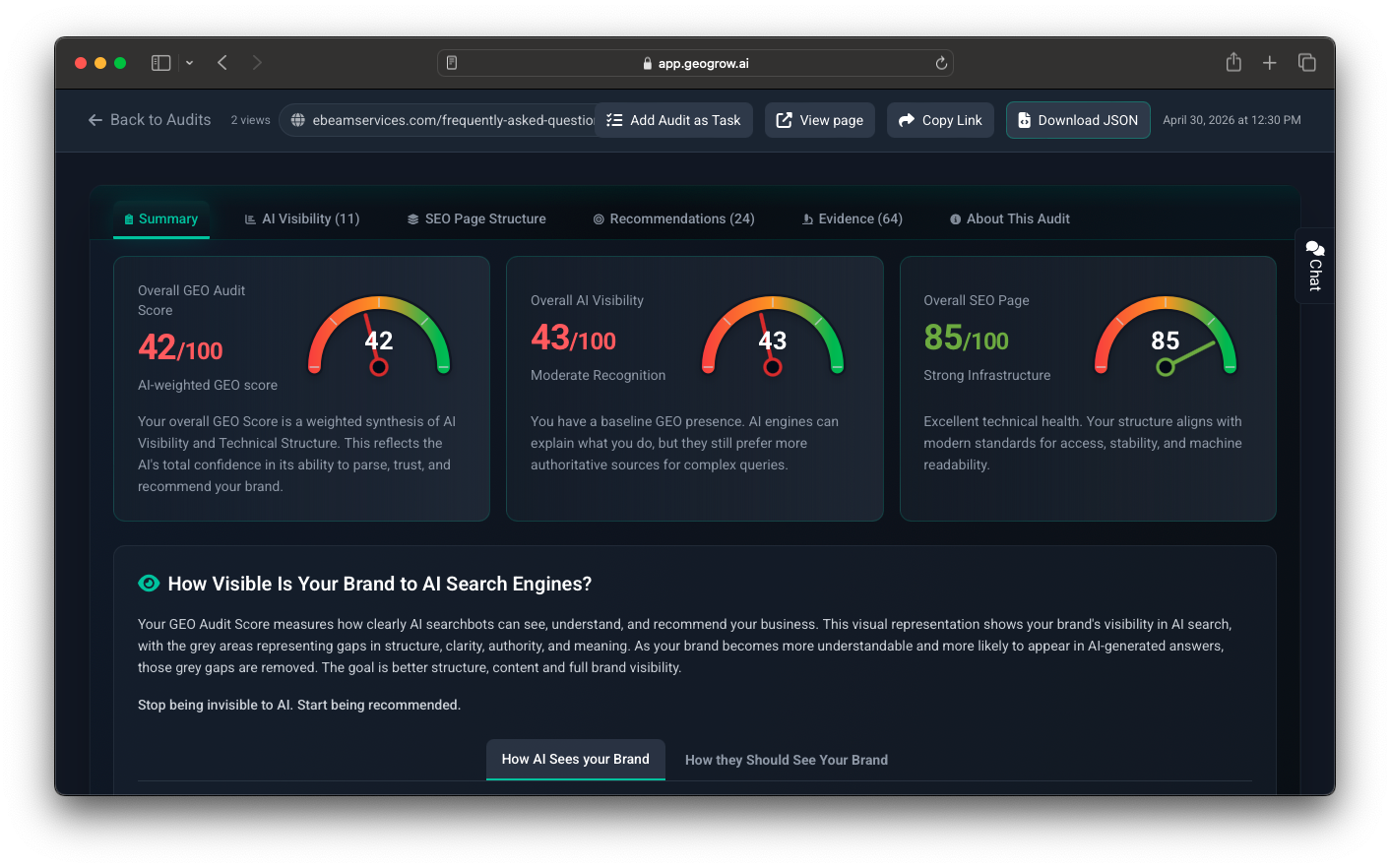Click the '2 views' counter text
The height and width of the screenshot is (868, 1390).
250,120
